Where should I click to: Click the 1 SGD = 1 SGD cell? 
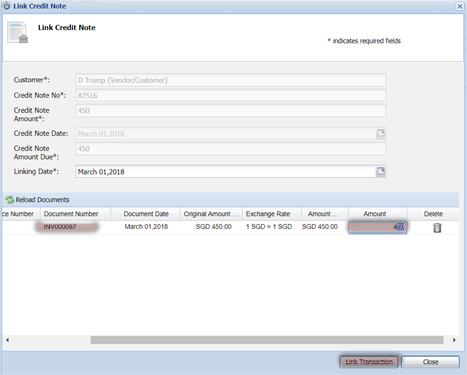269,227
